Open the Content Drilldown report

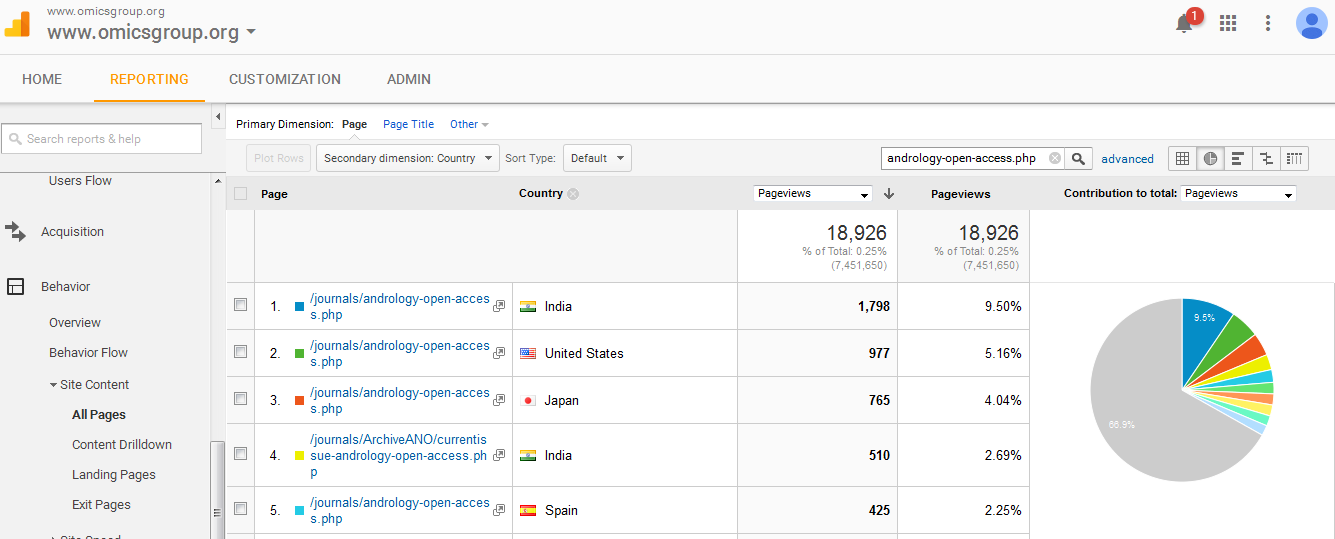tap(122, 445)
